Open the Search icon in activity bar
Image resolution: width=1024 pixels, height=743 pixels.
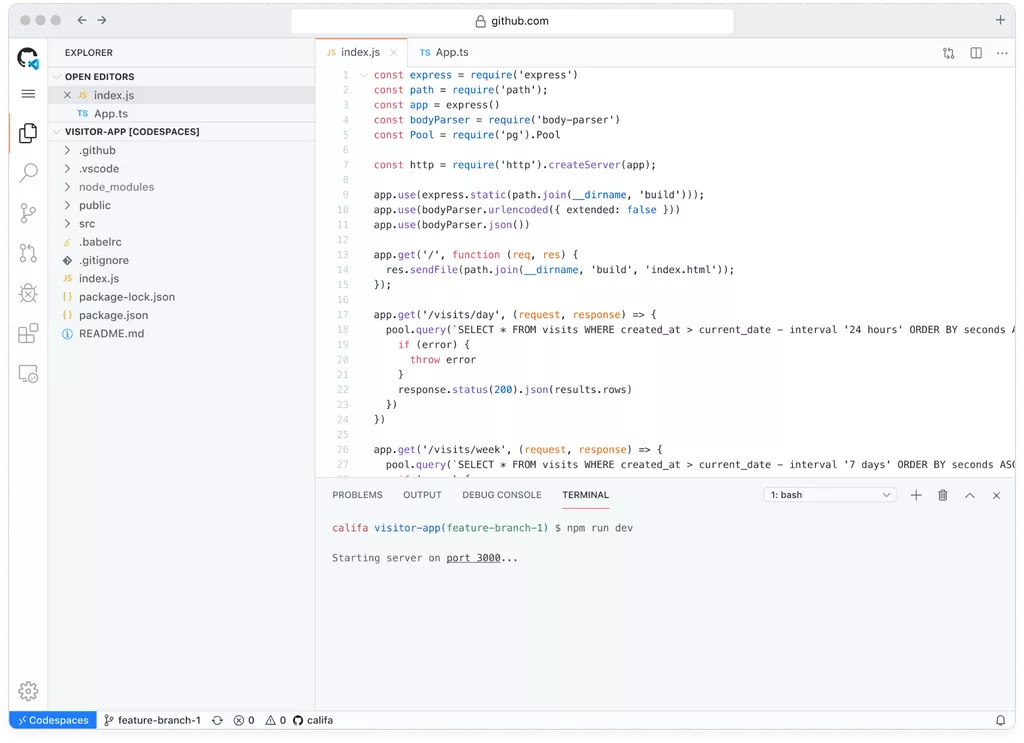[28, 173]
